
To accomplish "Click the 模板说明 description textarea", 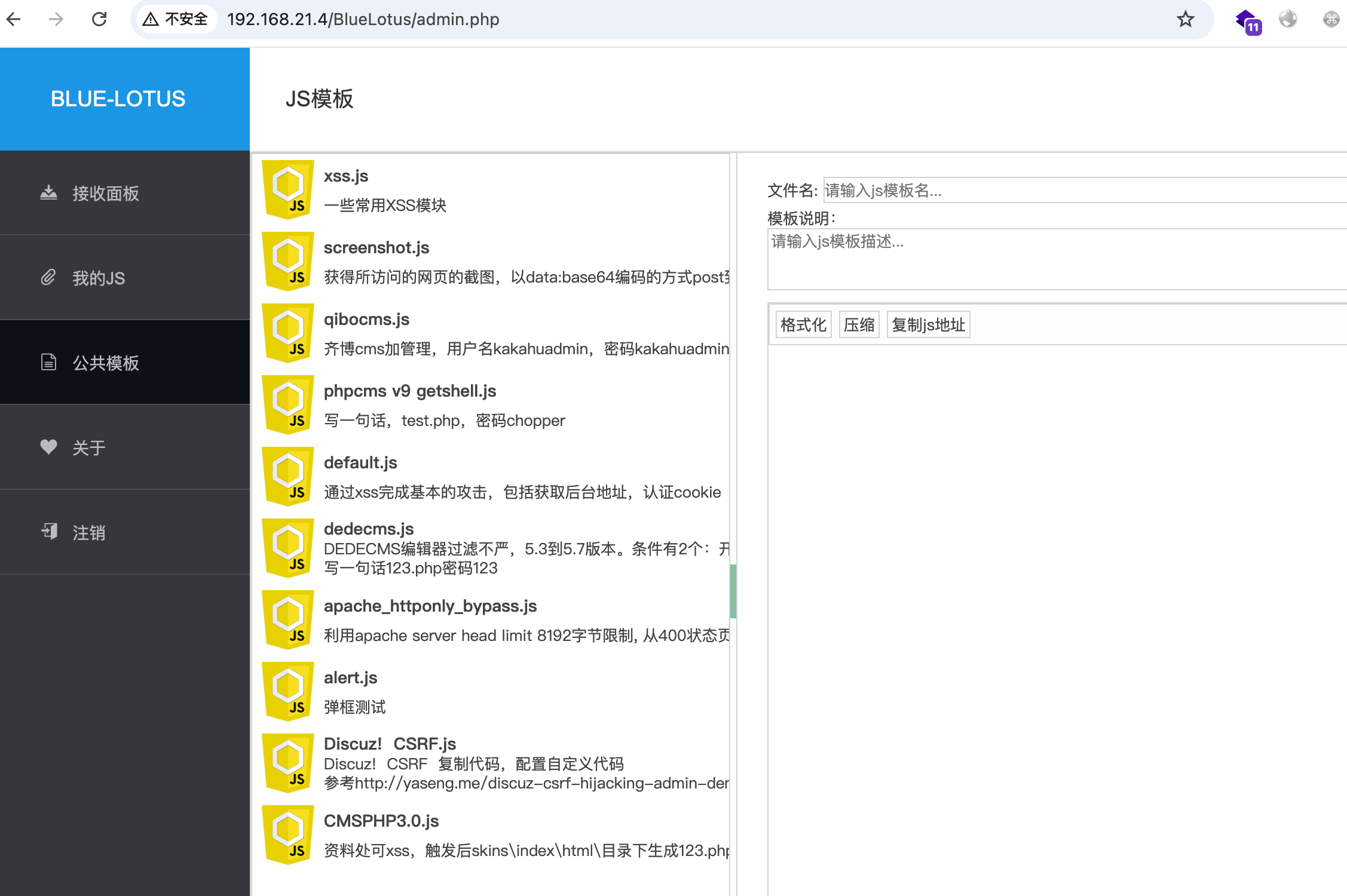I will point(1057,259).
